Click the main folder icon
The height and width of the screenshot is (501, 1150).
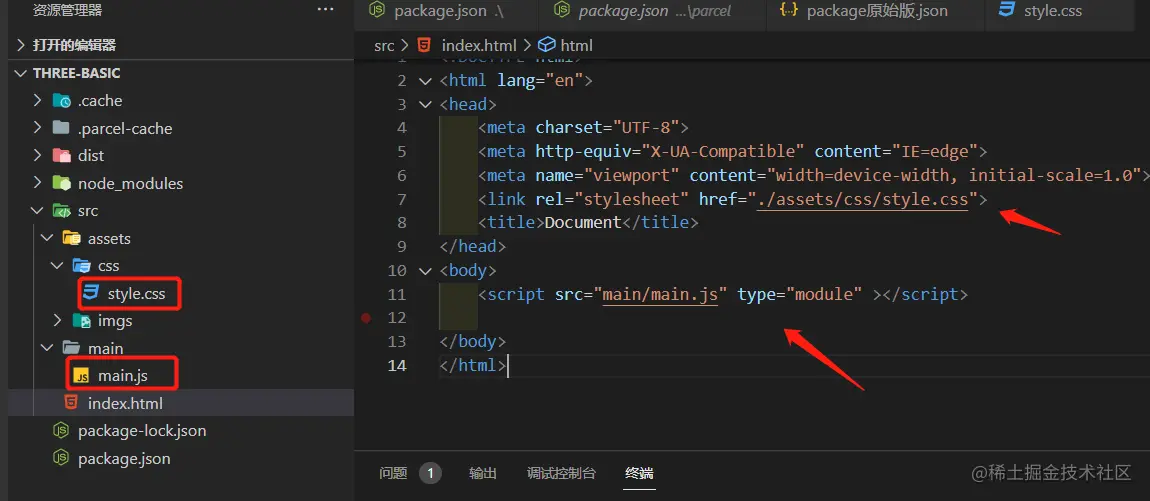click(x=72, y=348)
